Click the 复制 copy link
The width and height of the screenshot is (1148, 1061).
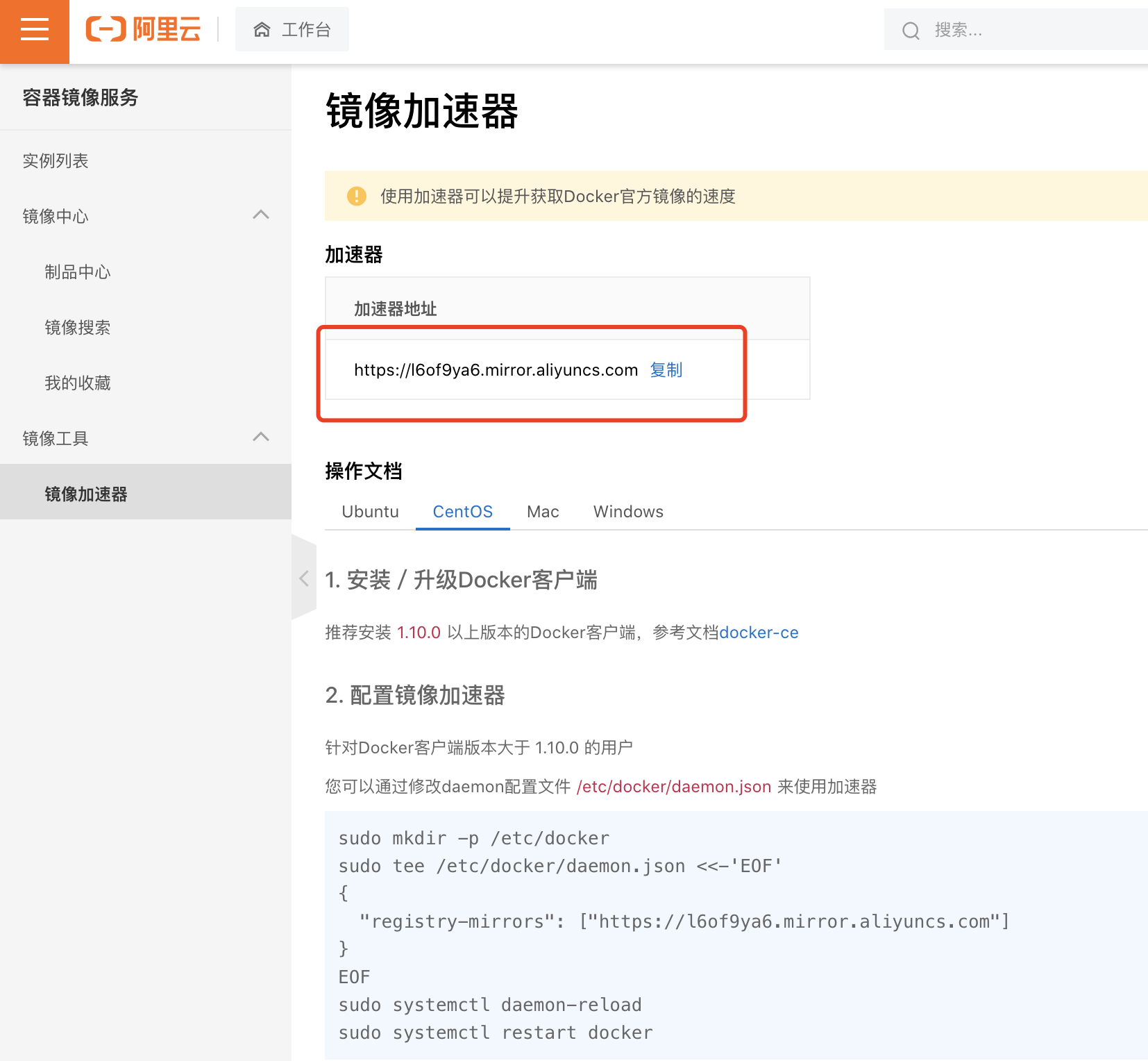[666, 370]
